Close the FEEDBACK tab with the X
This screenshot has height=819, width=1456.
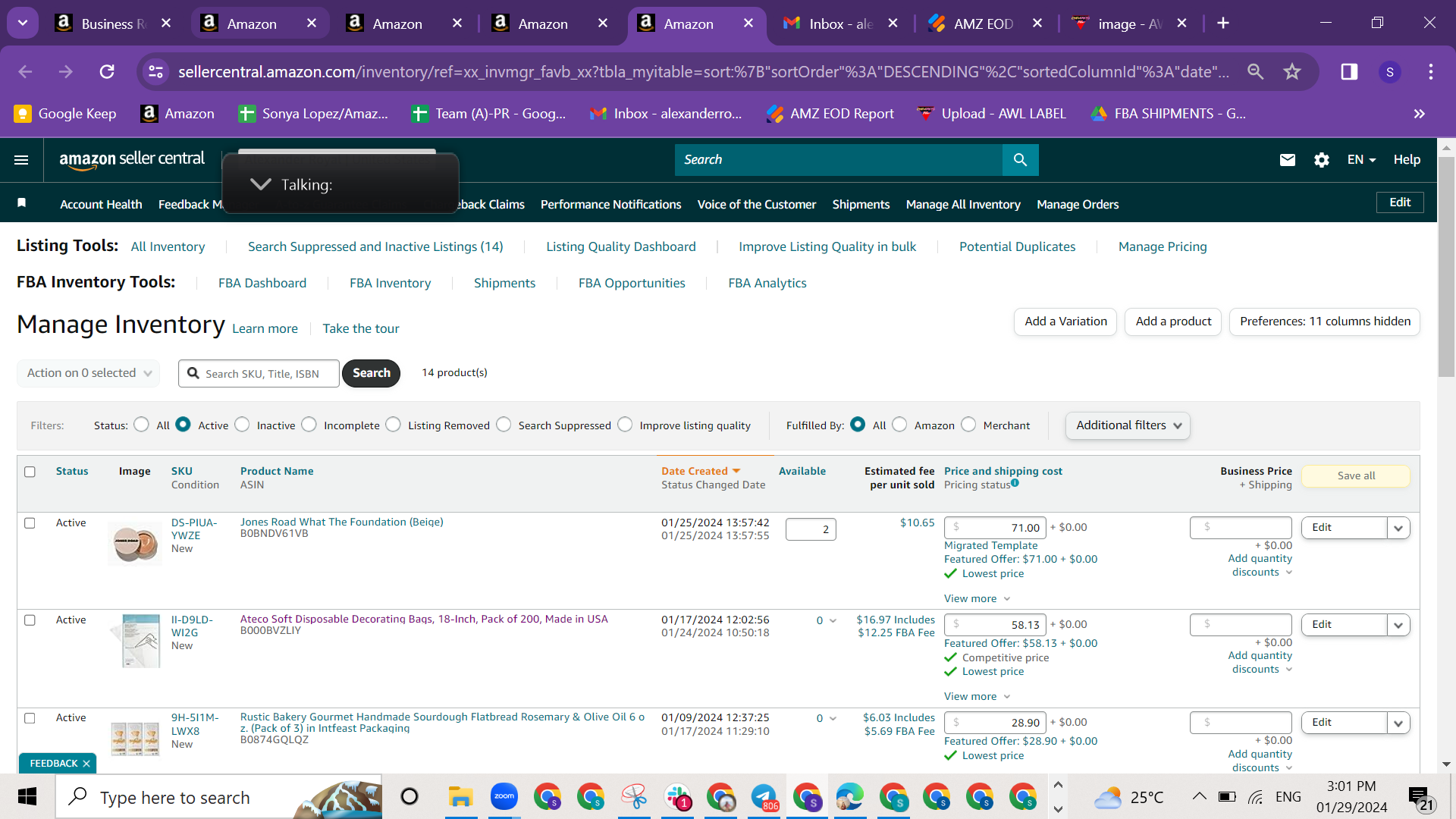point(86,764)
